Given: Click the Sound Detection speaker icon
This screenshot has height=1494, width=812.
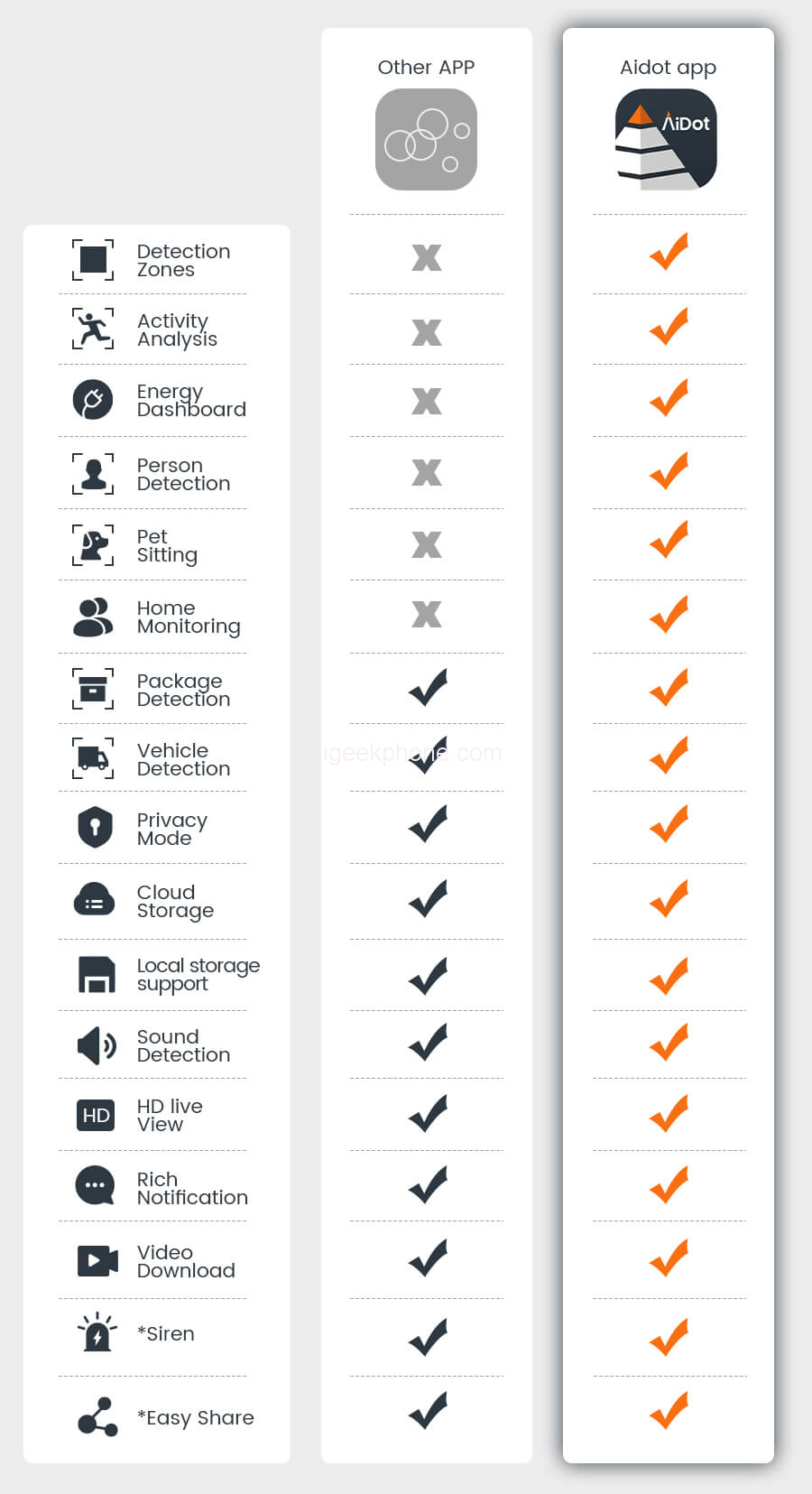Looking at the screenshot, I should (97, 1045).
